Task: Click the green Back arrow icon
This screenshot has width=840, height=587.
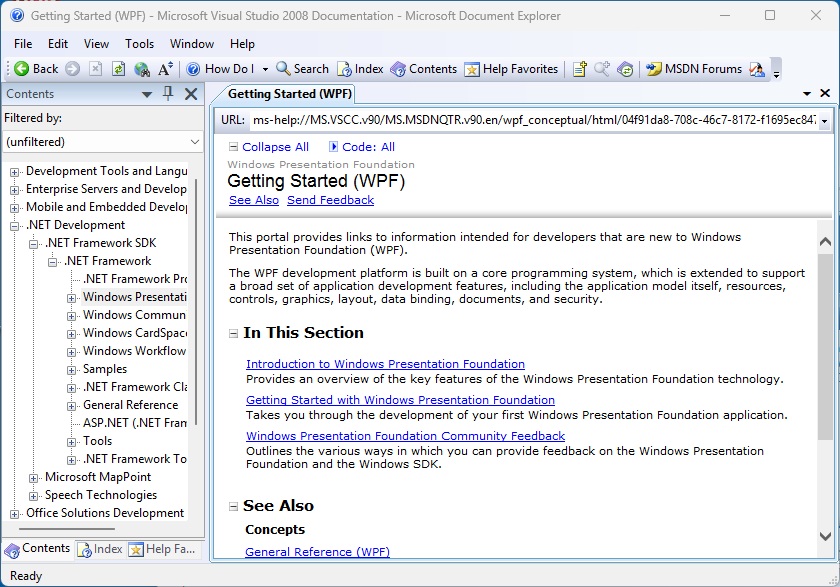Action: pos(22,69)
